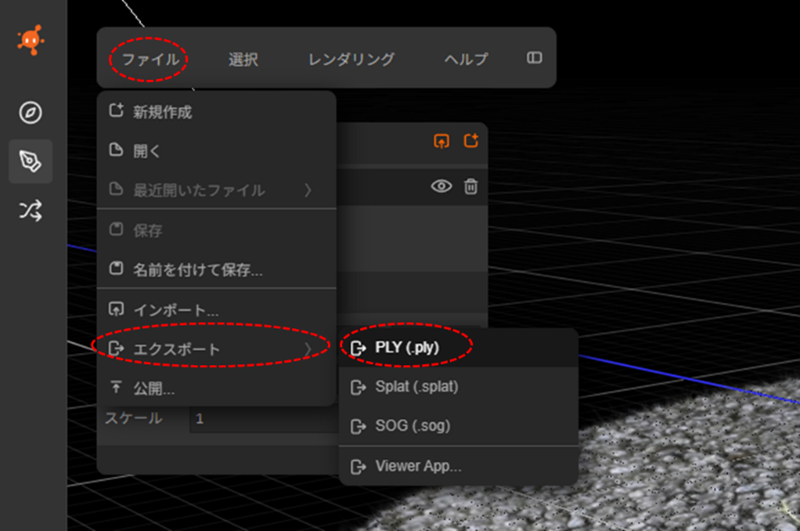
Task: Open the レンダリング menu
Action: point(351,59)
